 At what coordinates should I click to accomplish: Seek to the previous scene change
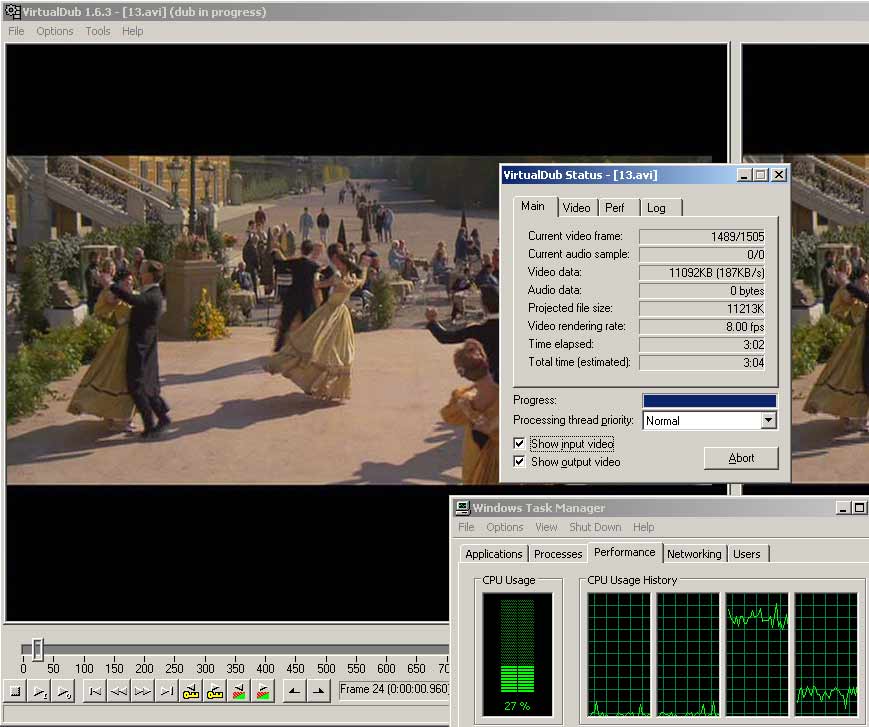pos(239,691)
